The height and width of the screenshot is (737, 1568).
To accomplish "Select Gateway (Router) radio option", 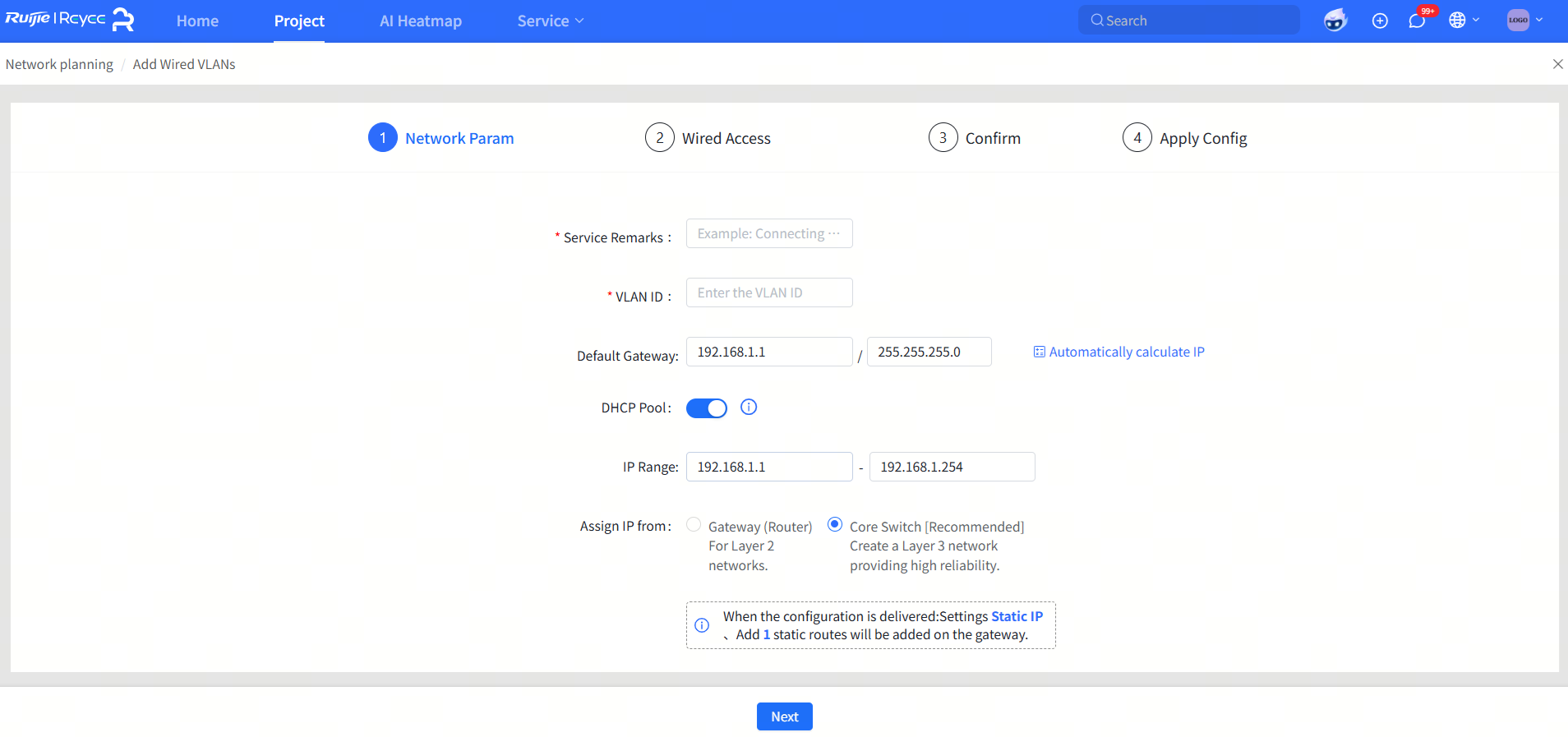I will click(694, 524).
